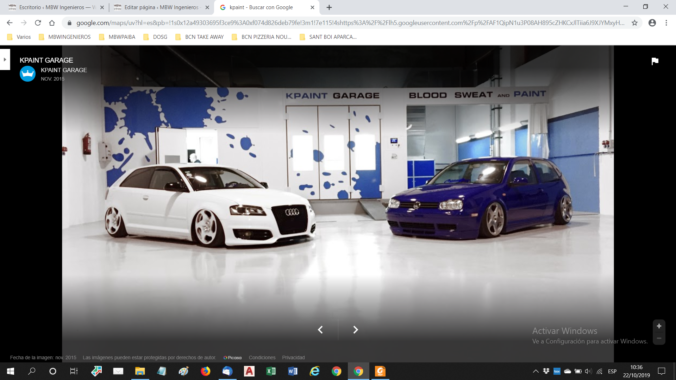Open the Condiciones link
Viewport: 676px width, 380px height.
click(262, 358)
